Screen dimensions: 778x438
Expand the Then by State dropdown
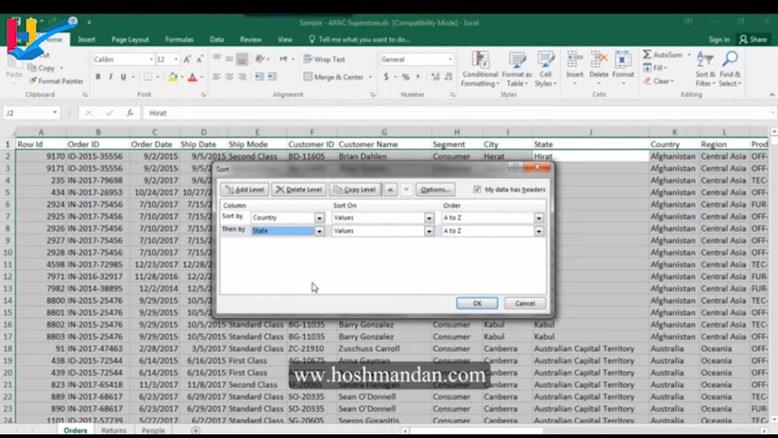tap(320, 231)
